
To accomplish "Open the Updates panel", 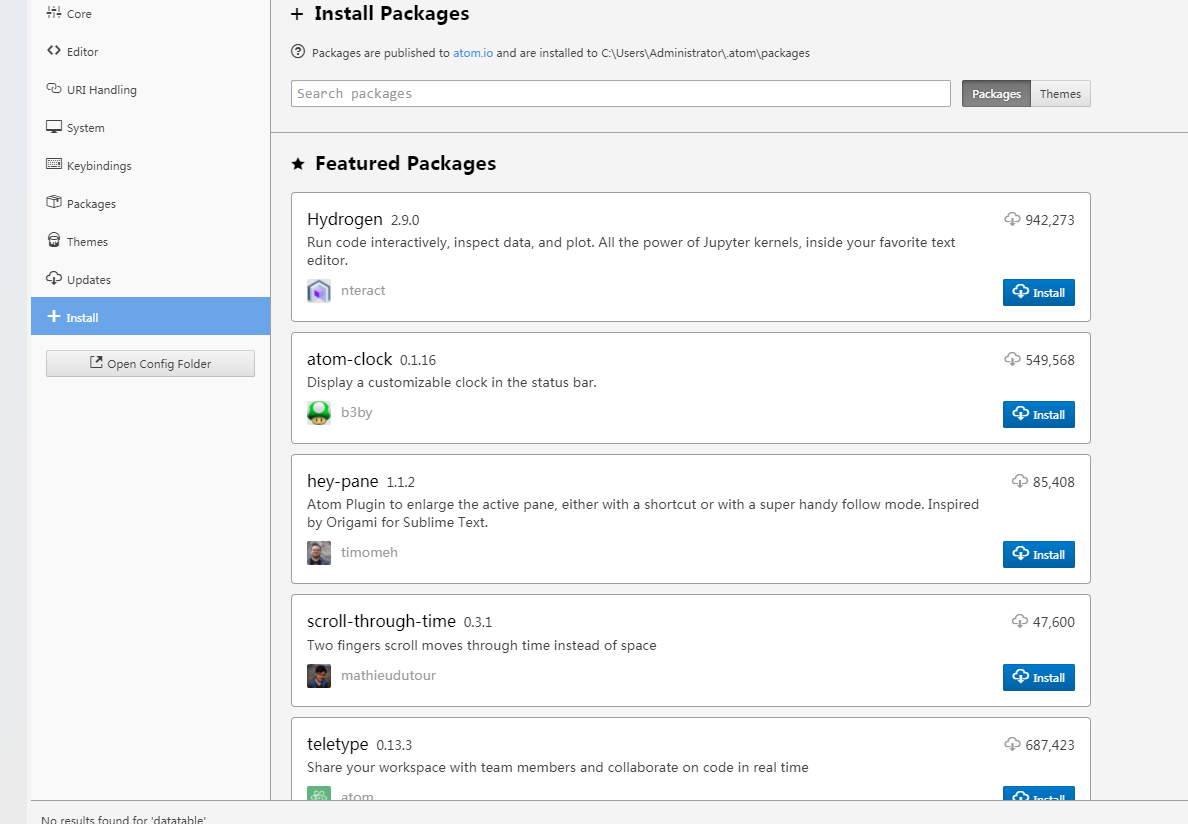I will [x=150, y=279].
